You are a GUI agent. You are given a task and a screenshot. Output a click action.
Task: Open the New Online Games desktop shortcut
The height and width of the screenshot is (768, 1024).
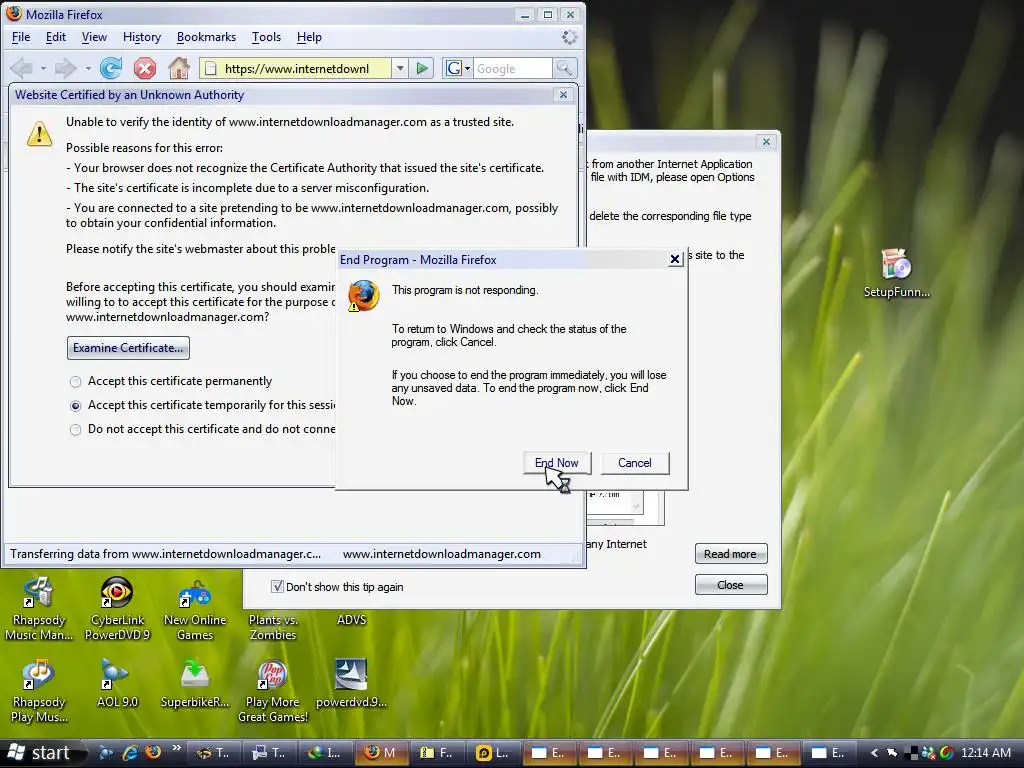(x=195, y=607)
